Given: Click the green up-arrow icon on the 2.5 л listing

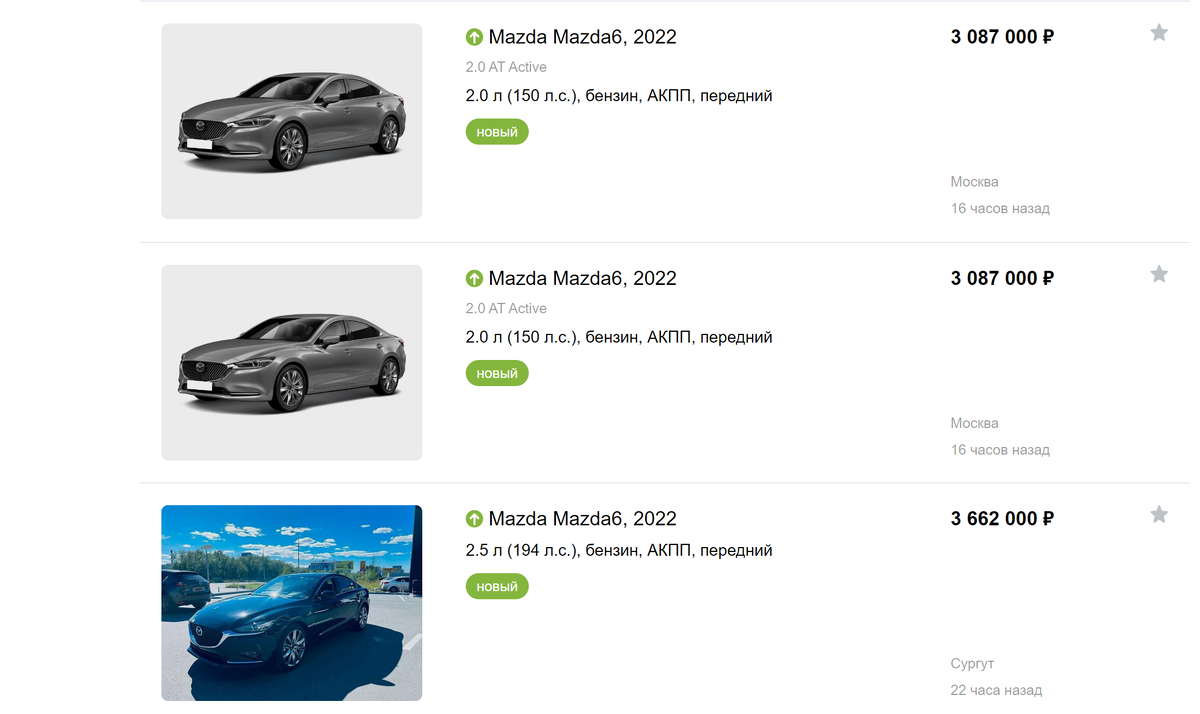Looking at the screenshot, I should pos(475,519).
